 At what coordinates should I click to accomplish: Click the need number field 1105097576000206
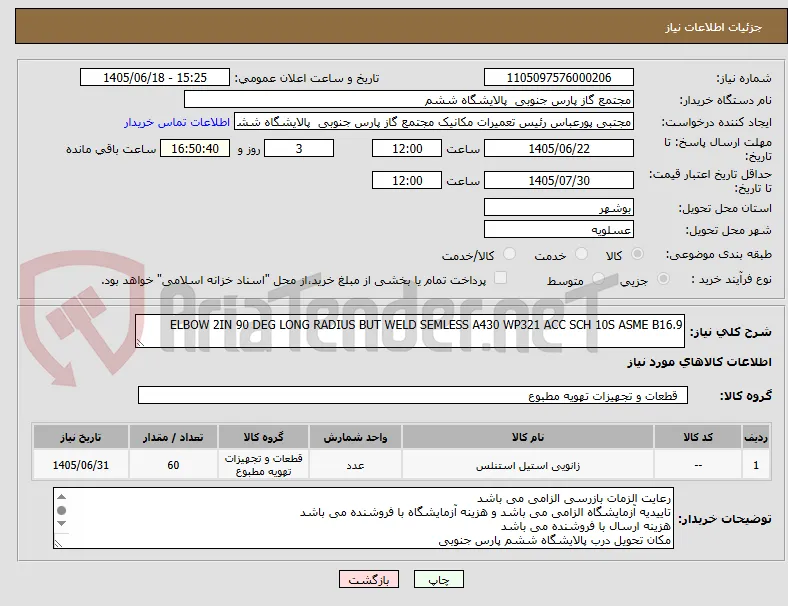558,77
